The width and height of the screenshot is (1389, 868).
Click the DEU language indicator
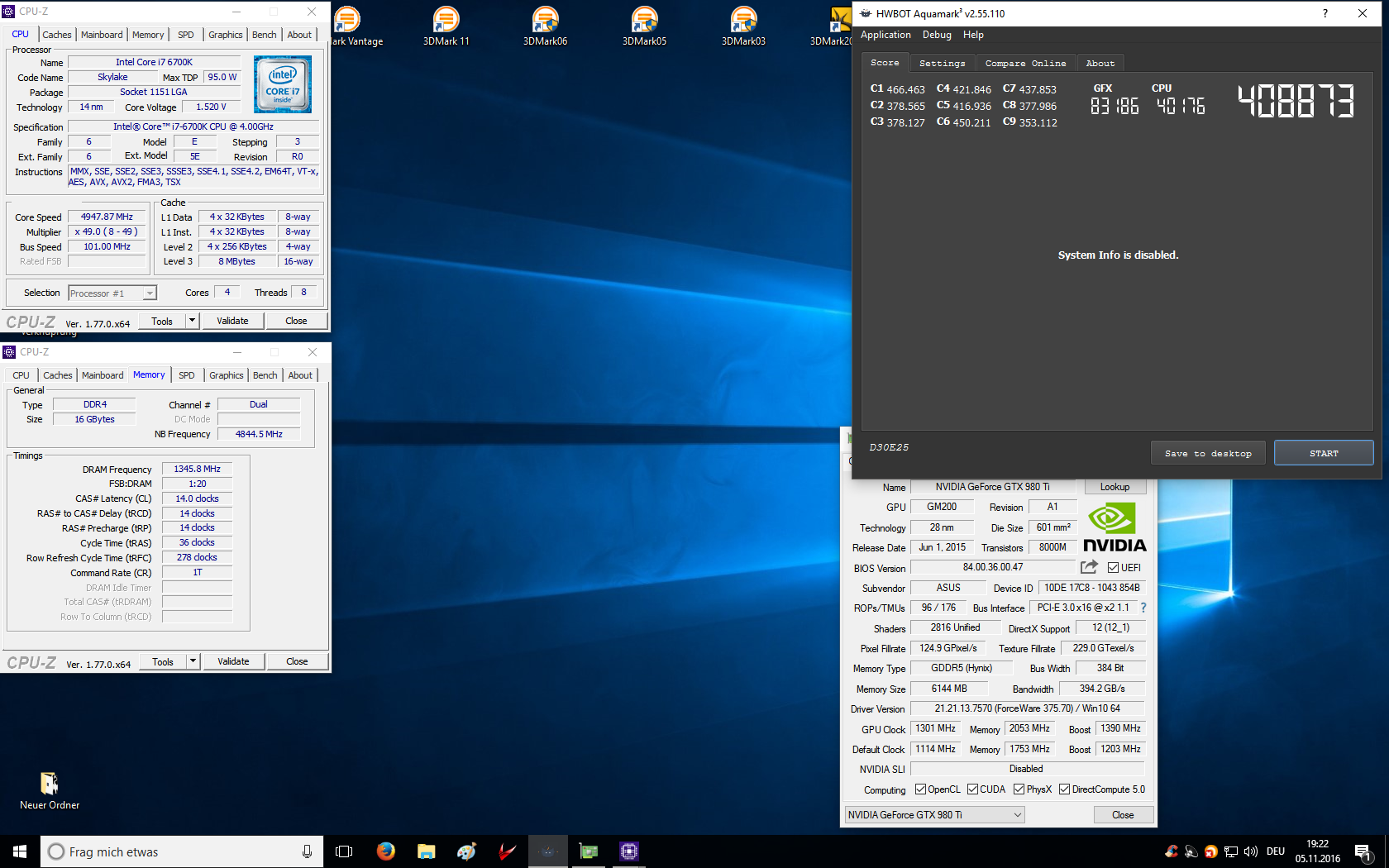tap(1276, 851)
